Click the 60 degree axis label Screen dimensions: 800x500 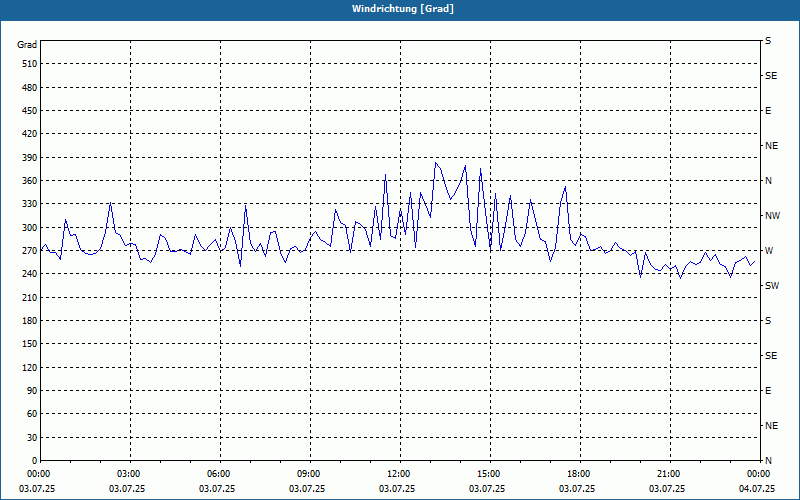32,414
